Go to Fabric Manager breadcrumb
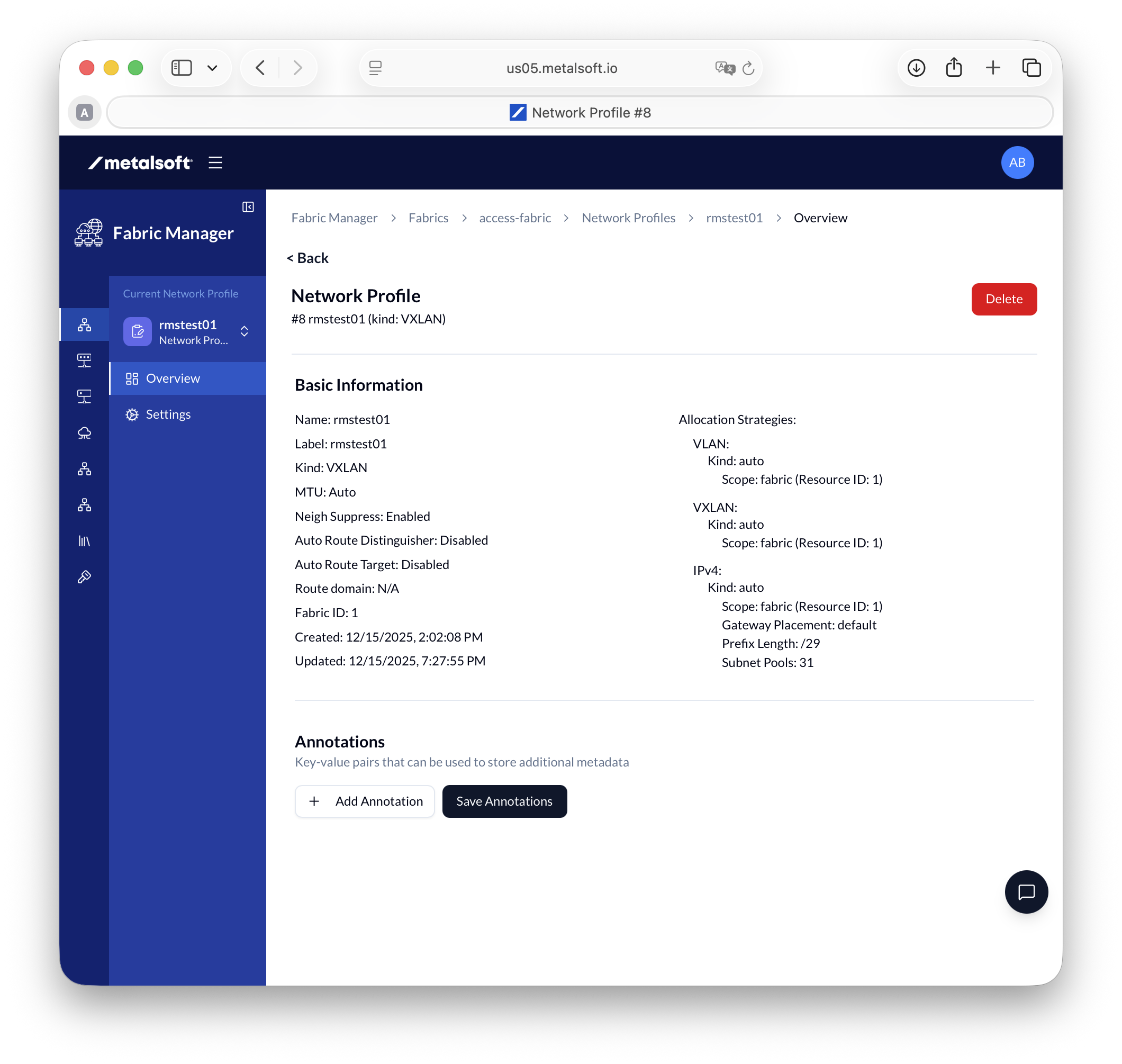The width and height of the screenshot is (1122, 1064). pos(334,218)
